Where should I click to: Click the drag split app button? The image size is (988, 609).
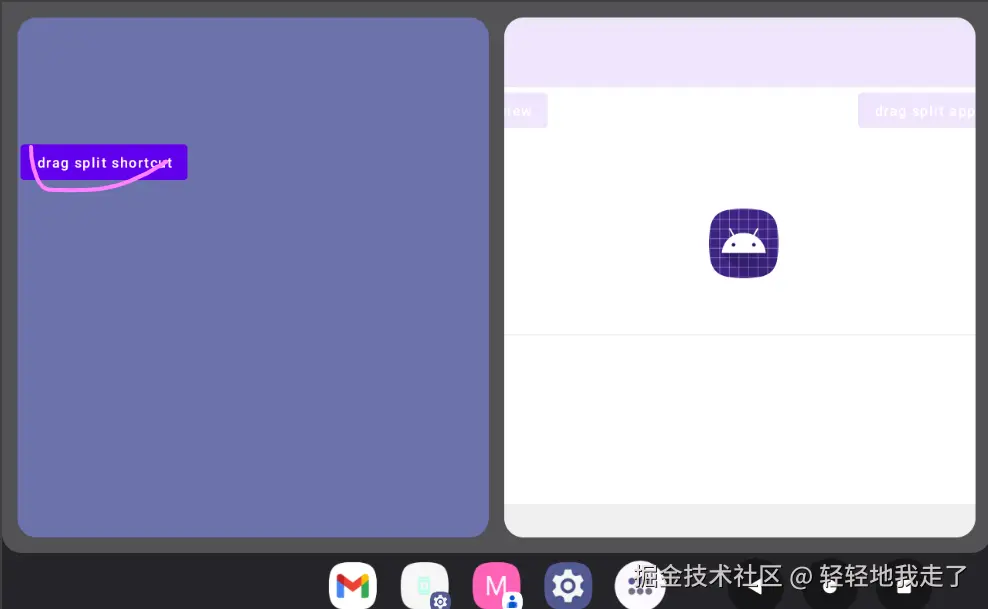pos(917,111)
